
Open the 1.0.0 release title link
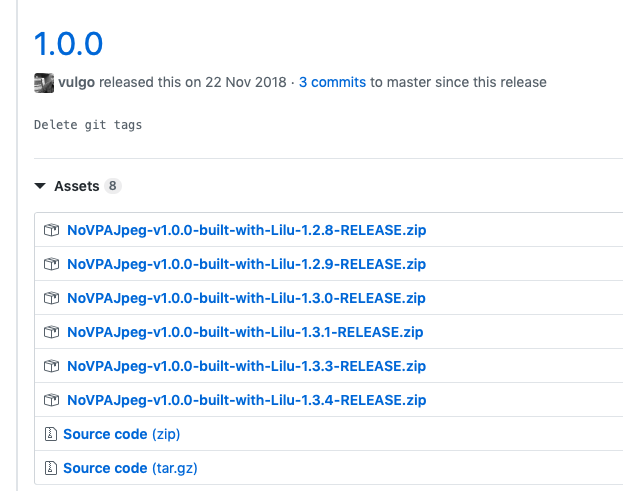(68, 43)
